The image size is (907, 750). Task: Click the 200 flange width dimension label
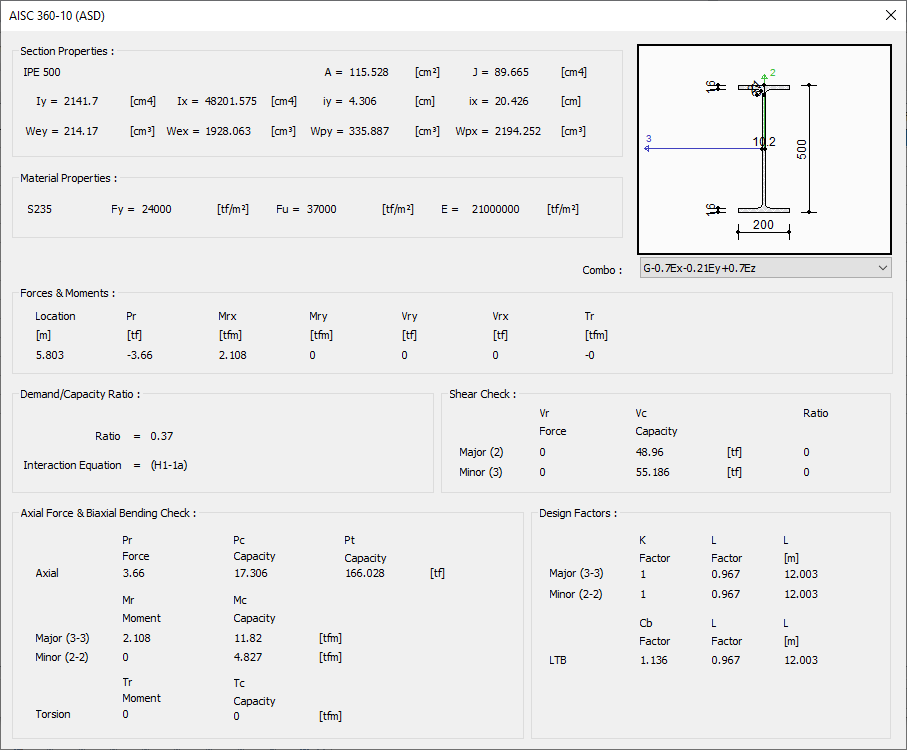[x=763, y=226]
